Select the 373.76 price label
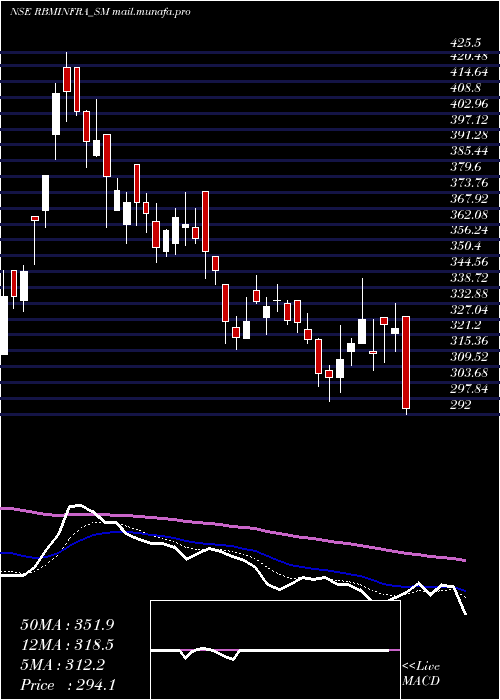500x700 pixels. click(469, 183)
